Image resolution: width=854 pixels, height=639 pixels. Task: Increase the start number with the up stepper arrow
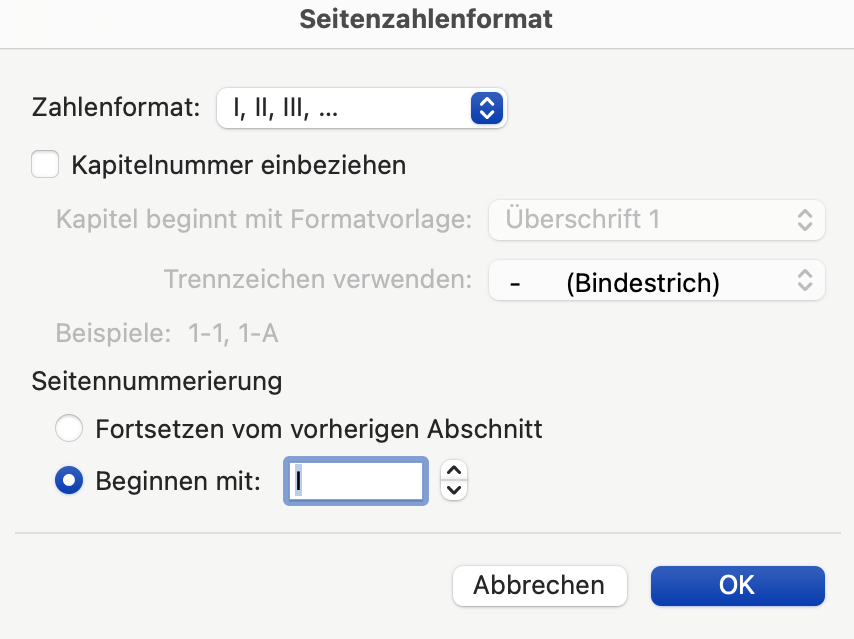pyautogui.click(x=454, y=471)
